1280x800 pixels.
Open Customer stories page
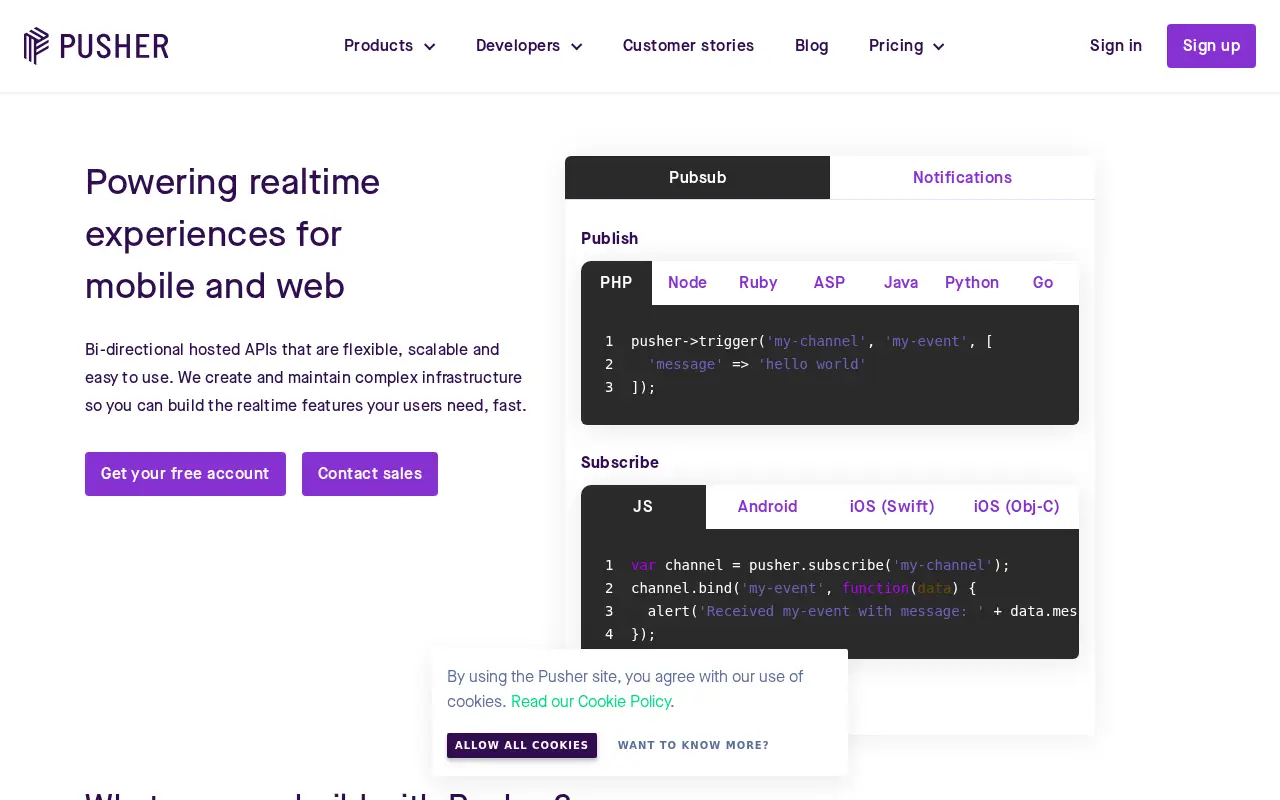pyautogui.click(x=688, y=46)
